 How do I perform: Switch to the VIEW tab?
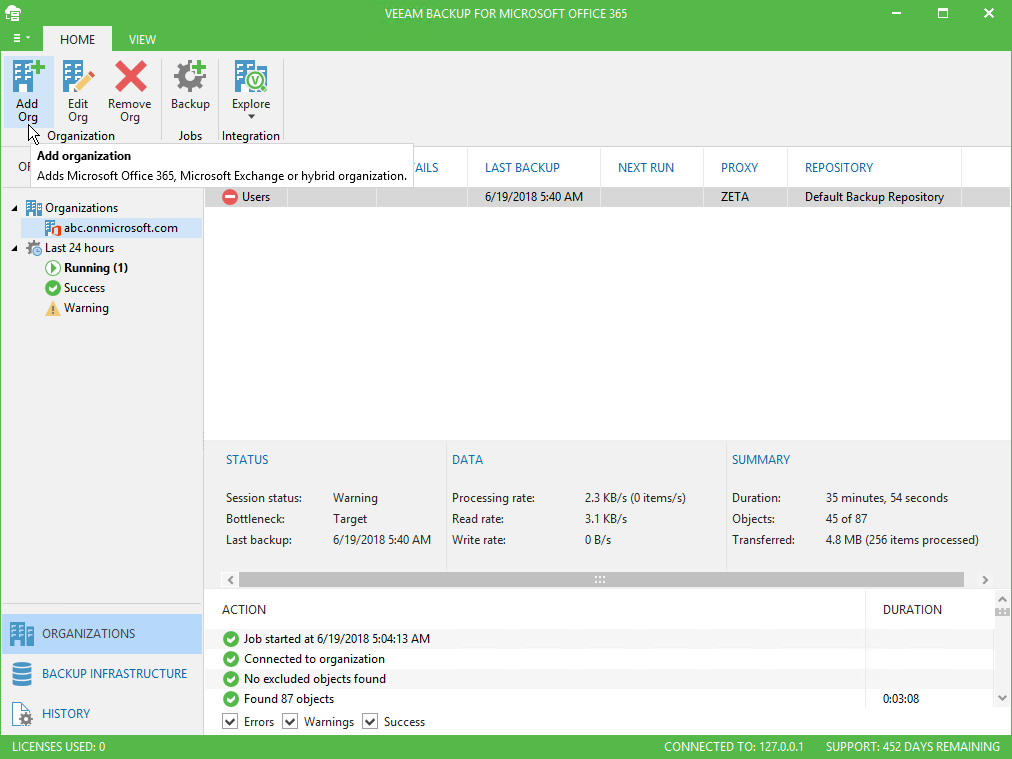142,39
